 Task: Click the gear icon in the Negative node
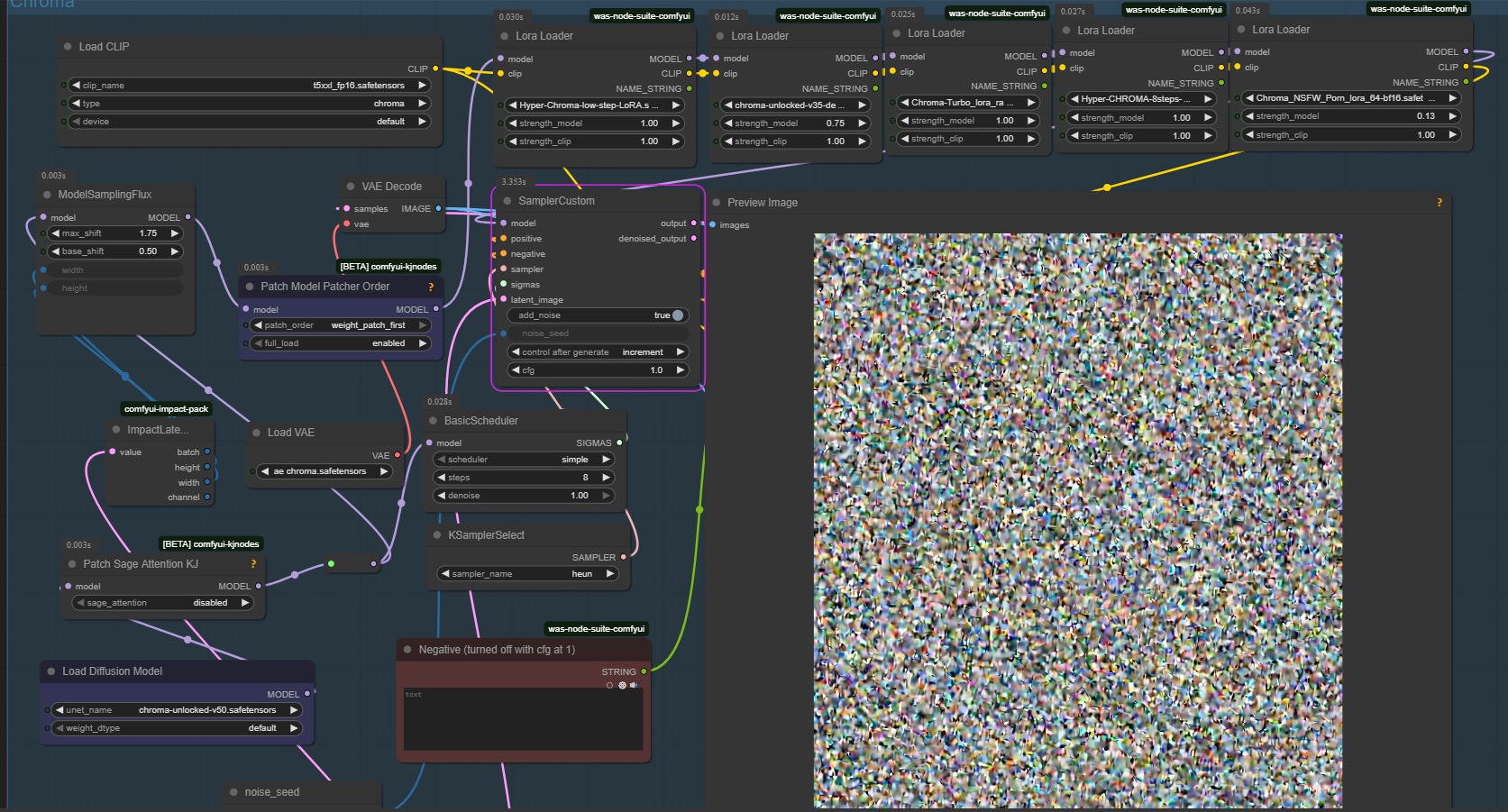(622, 686)
